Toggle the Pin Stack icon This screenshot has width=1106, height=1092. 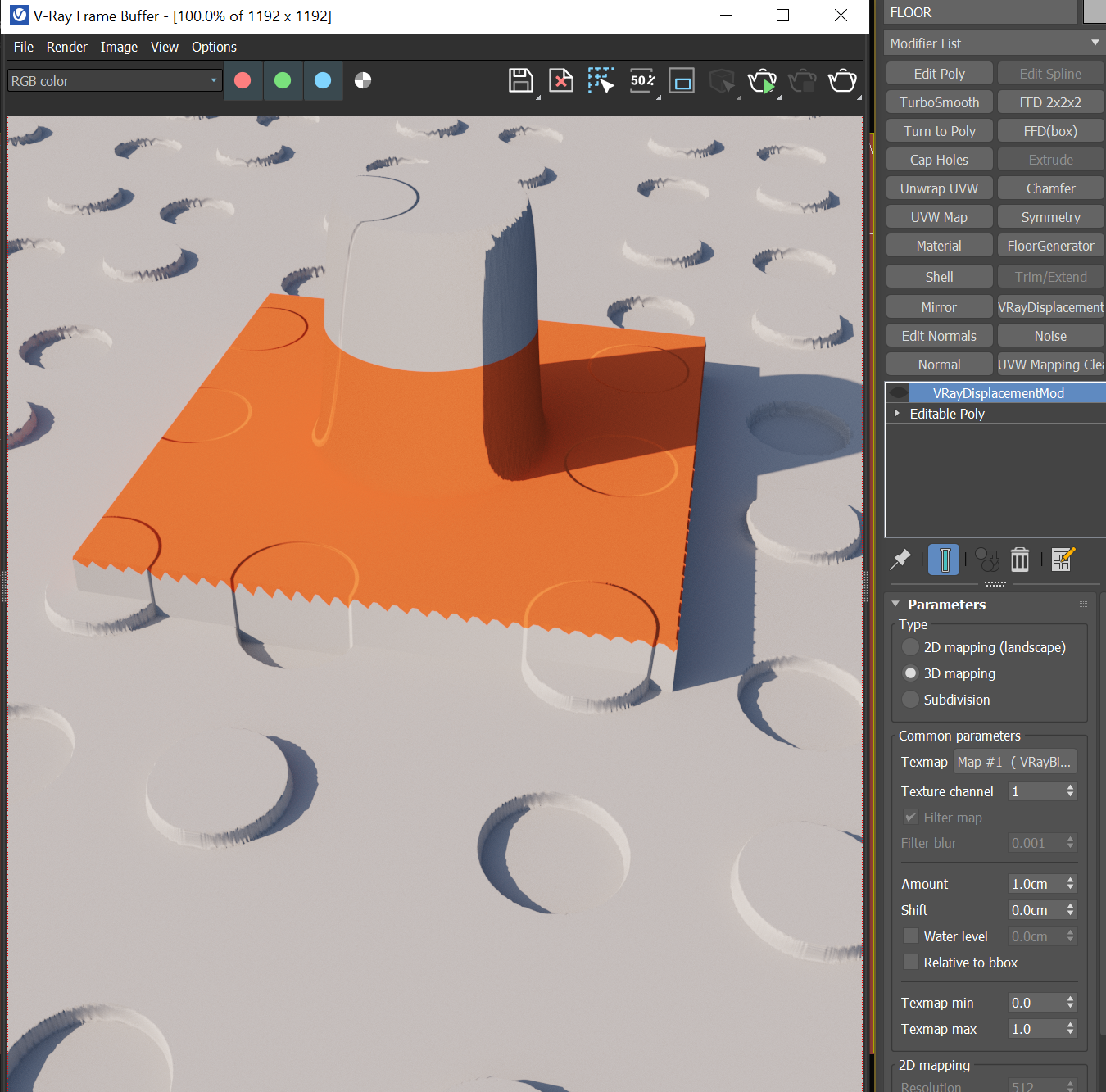tap(900, 560)
